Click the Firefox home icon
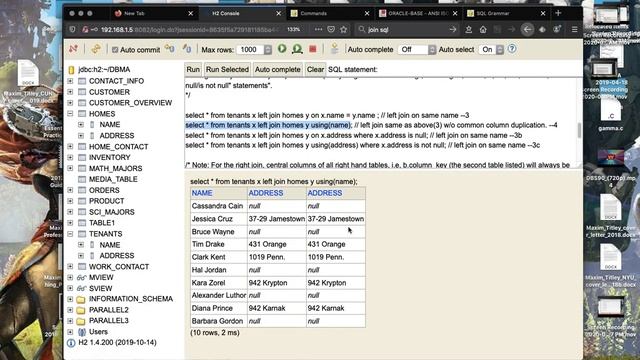 (483, 29)
